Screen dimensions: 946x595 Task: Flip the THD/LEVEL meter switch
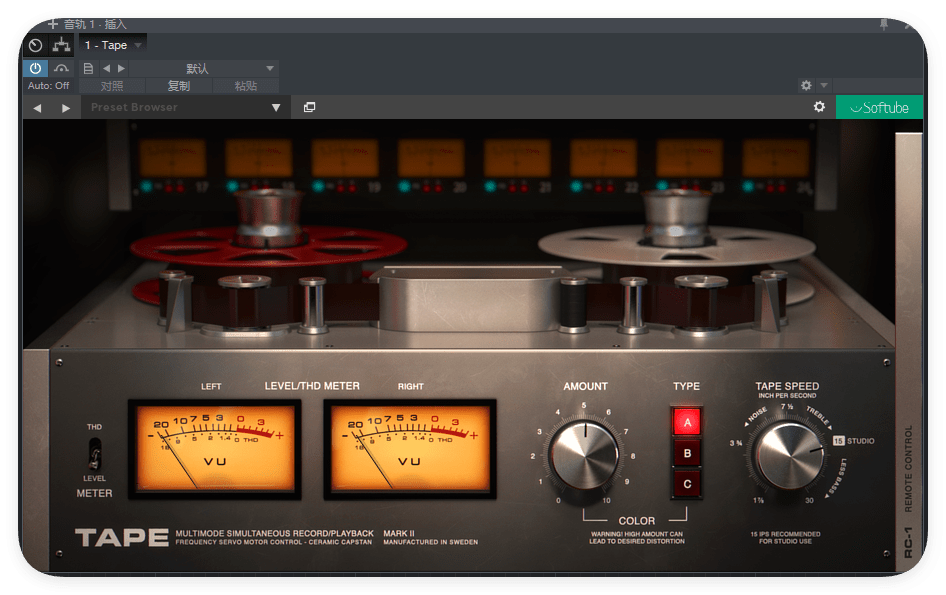(x=95, y=454)
